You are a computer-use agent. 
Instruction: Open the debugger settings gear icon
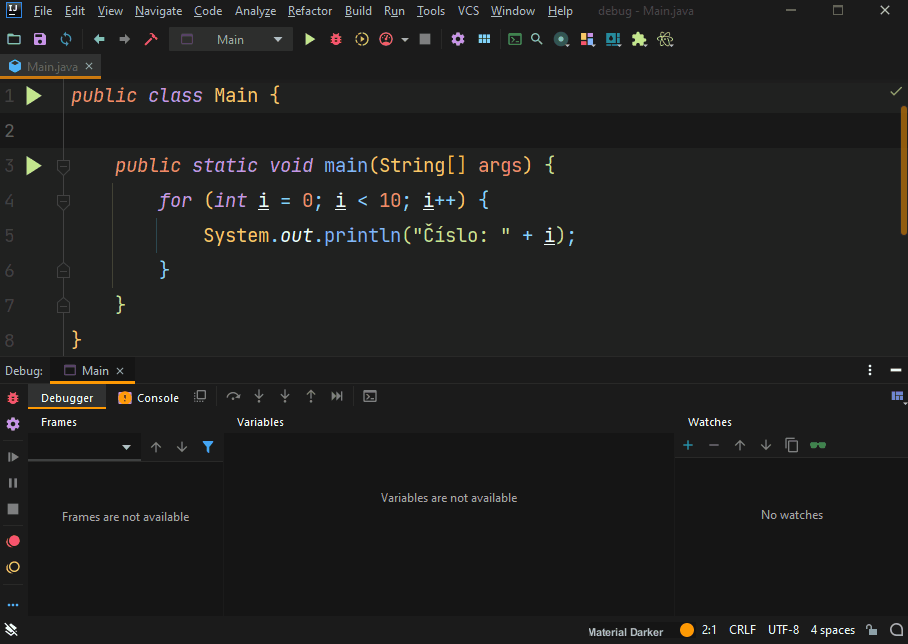[x=13, y=423]
